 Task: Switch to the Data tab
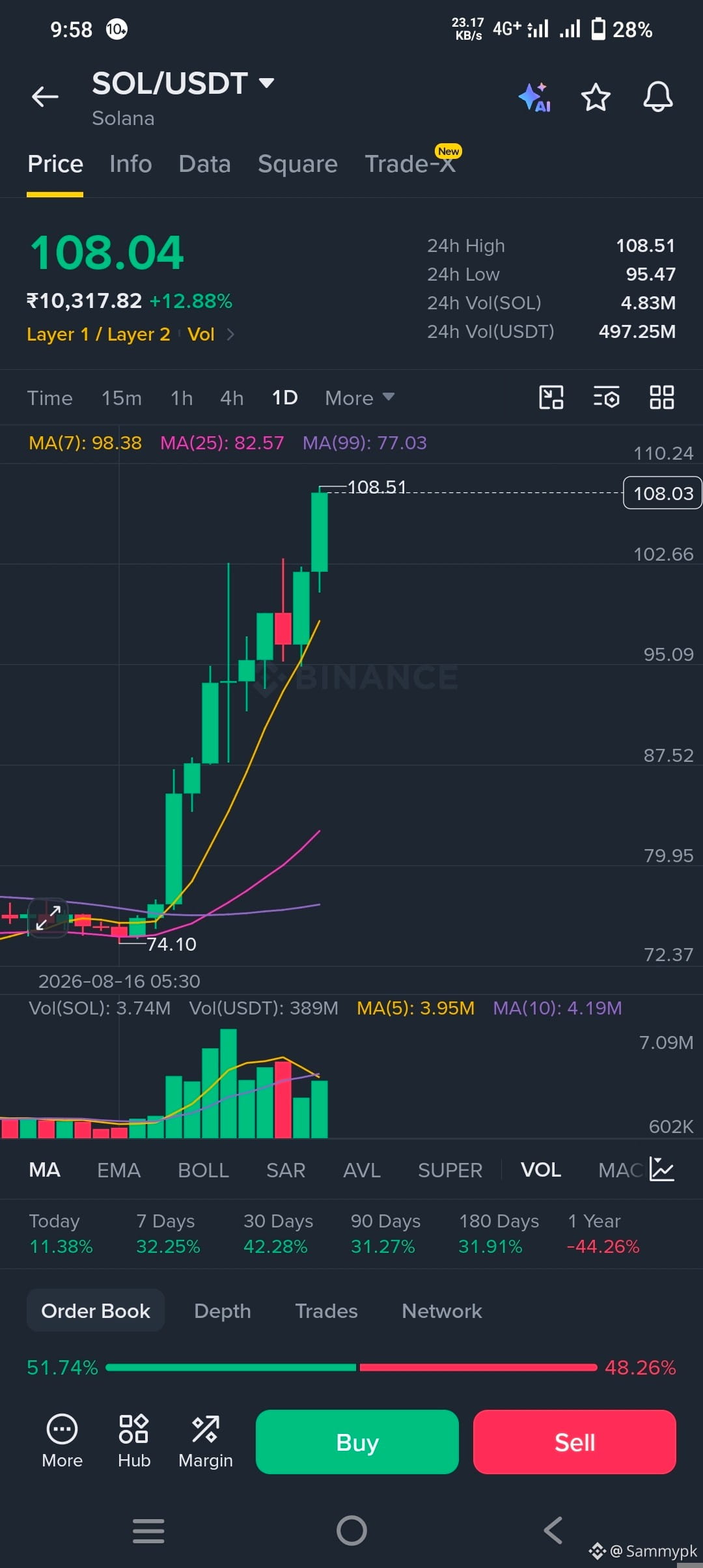tap(204, 164)
